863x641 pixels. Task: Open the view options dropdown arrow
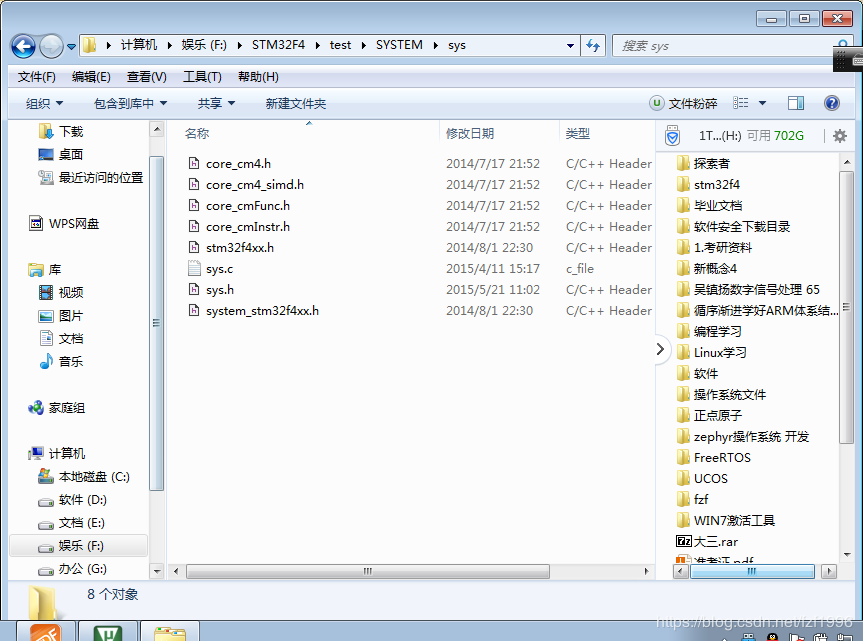coord(762,103)
